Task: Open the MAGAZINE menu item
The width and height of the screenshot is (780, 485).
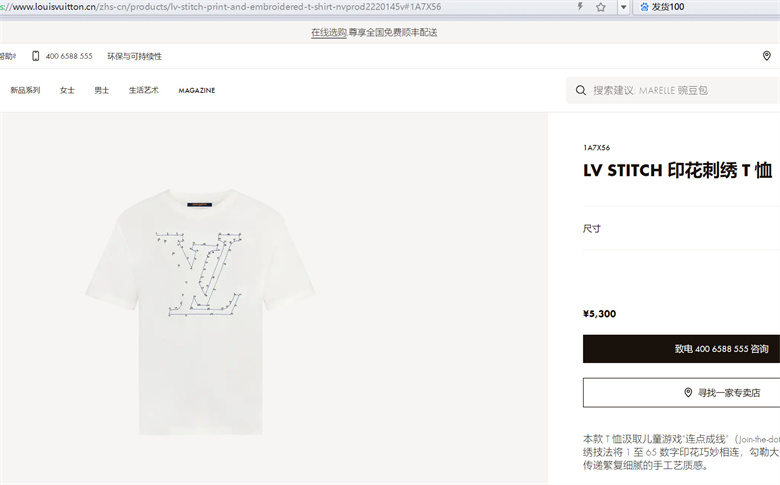Action: [196, 90]
